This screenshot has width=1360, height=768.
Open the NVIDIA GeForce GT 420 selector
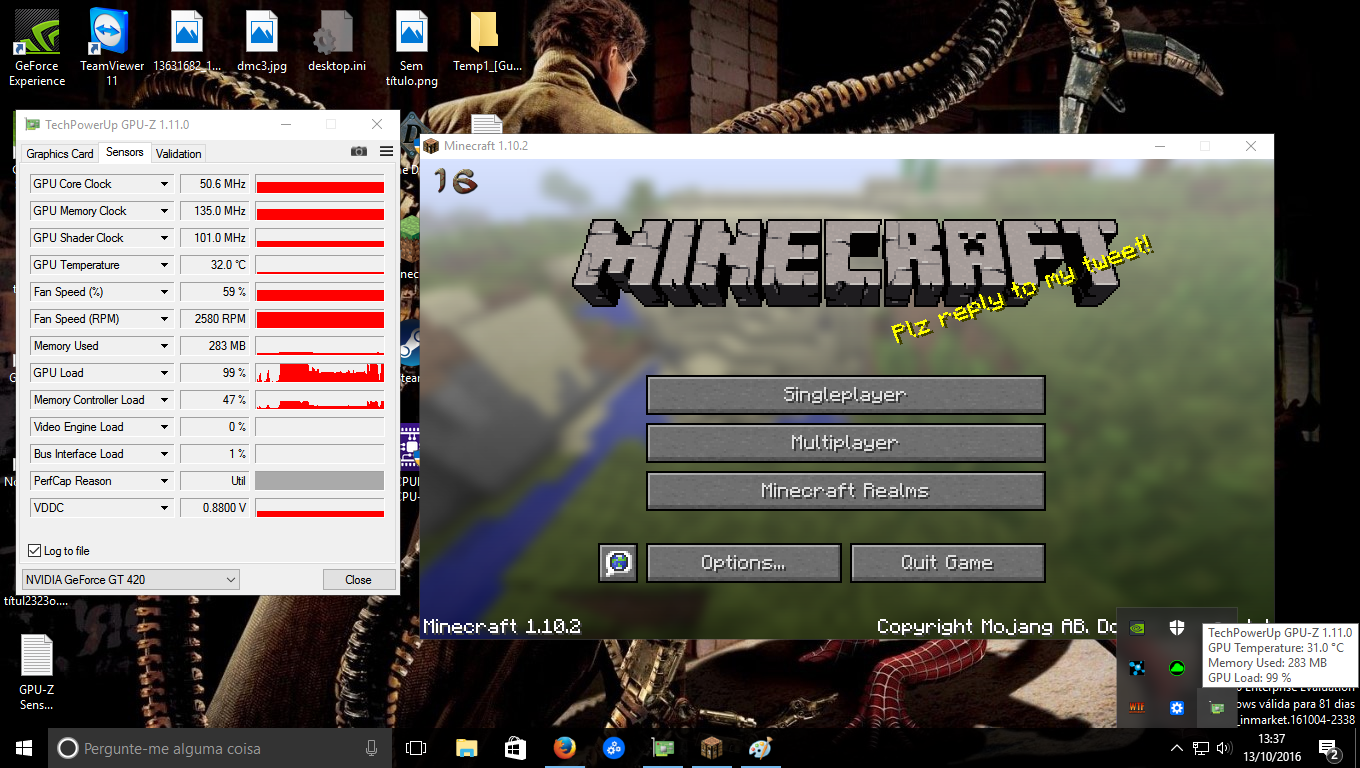[x=131, y=580]
